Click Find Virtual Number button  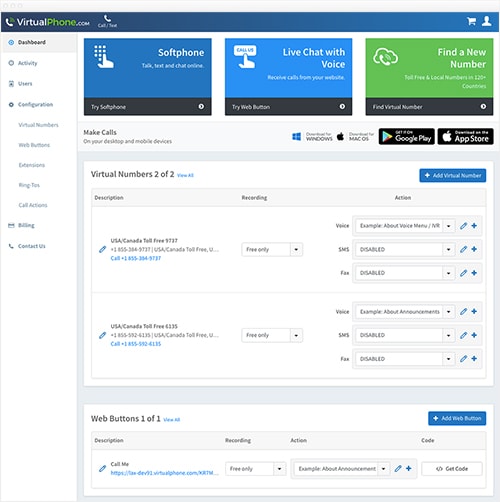click(x=429, y=107)
